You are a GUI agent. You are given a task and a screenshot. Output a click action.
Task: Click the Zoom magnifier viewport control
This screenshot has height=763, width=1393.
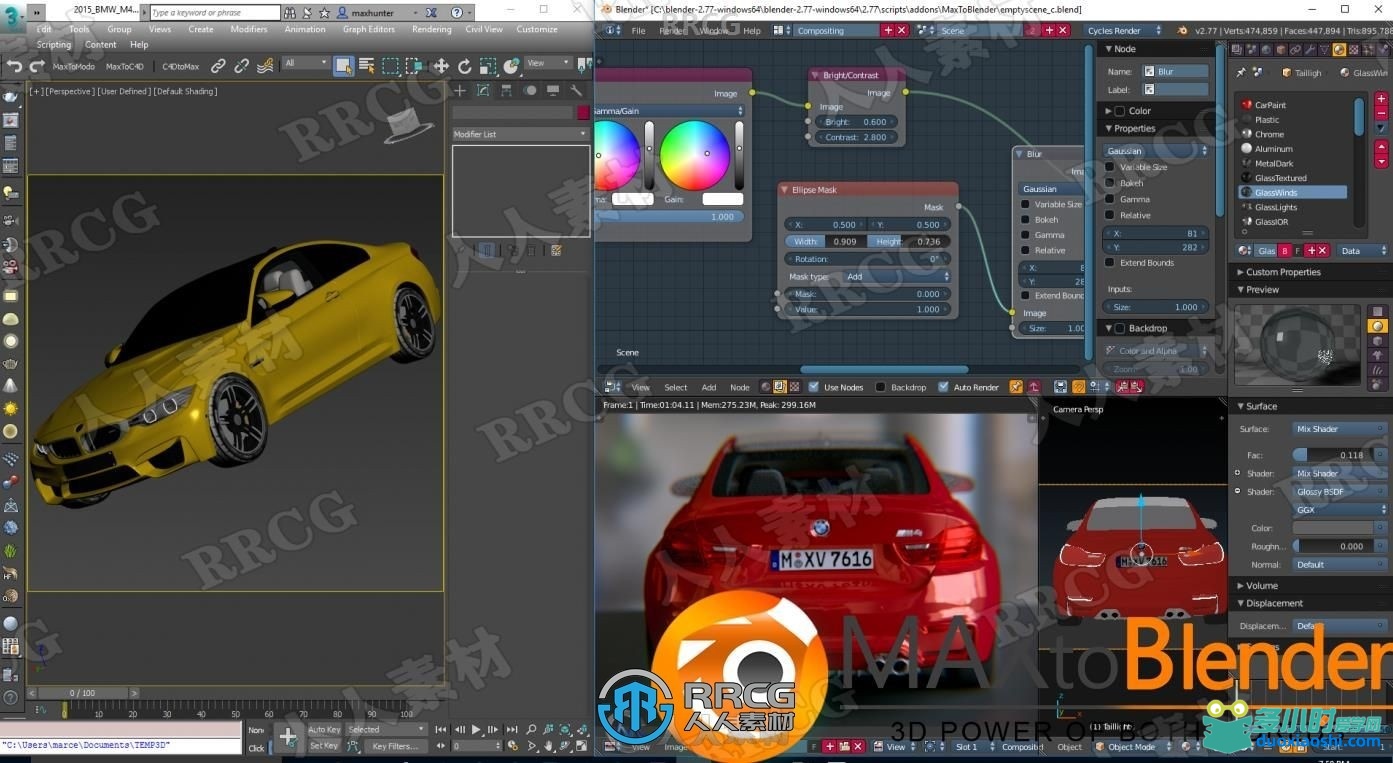531,730
